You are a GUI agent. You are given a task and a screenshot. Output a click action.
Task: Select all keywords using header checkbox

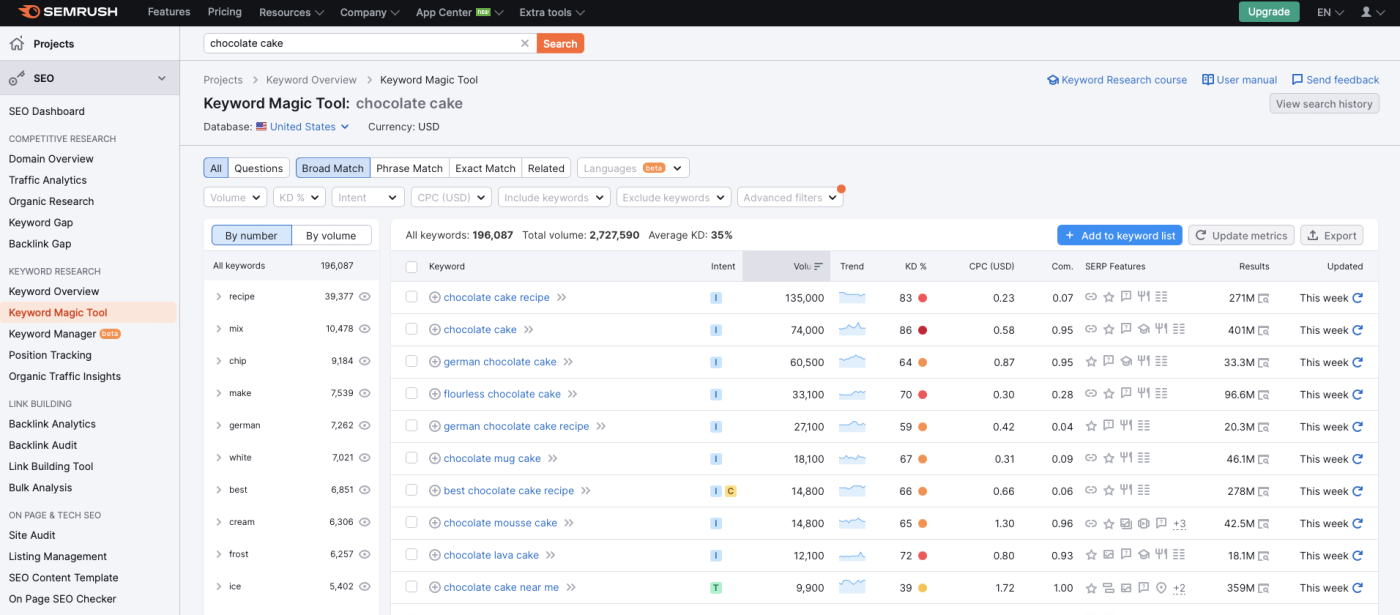[411, 267]
